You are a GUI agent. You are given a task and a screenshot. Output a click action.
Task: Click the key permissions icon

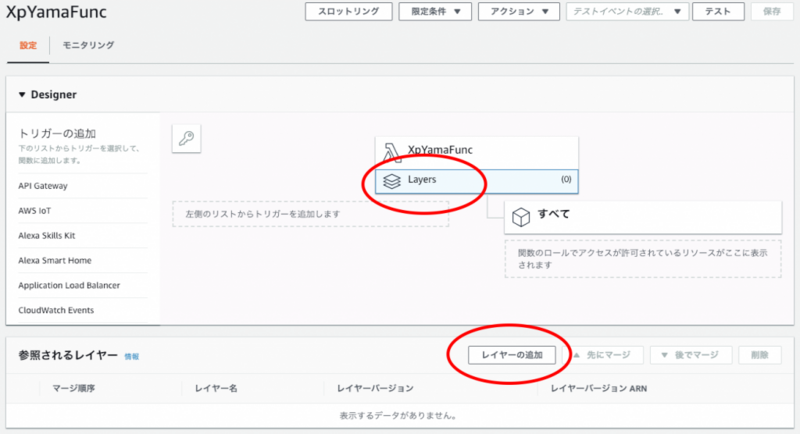(x=186, y=138)
